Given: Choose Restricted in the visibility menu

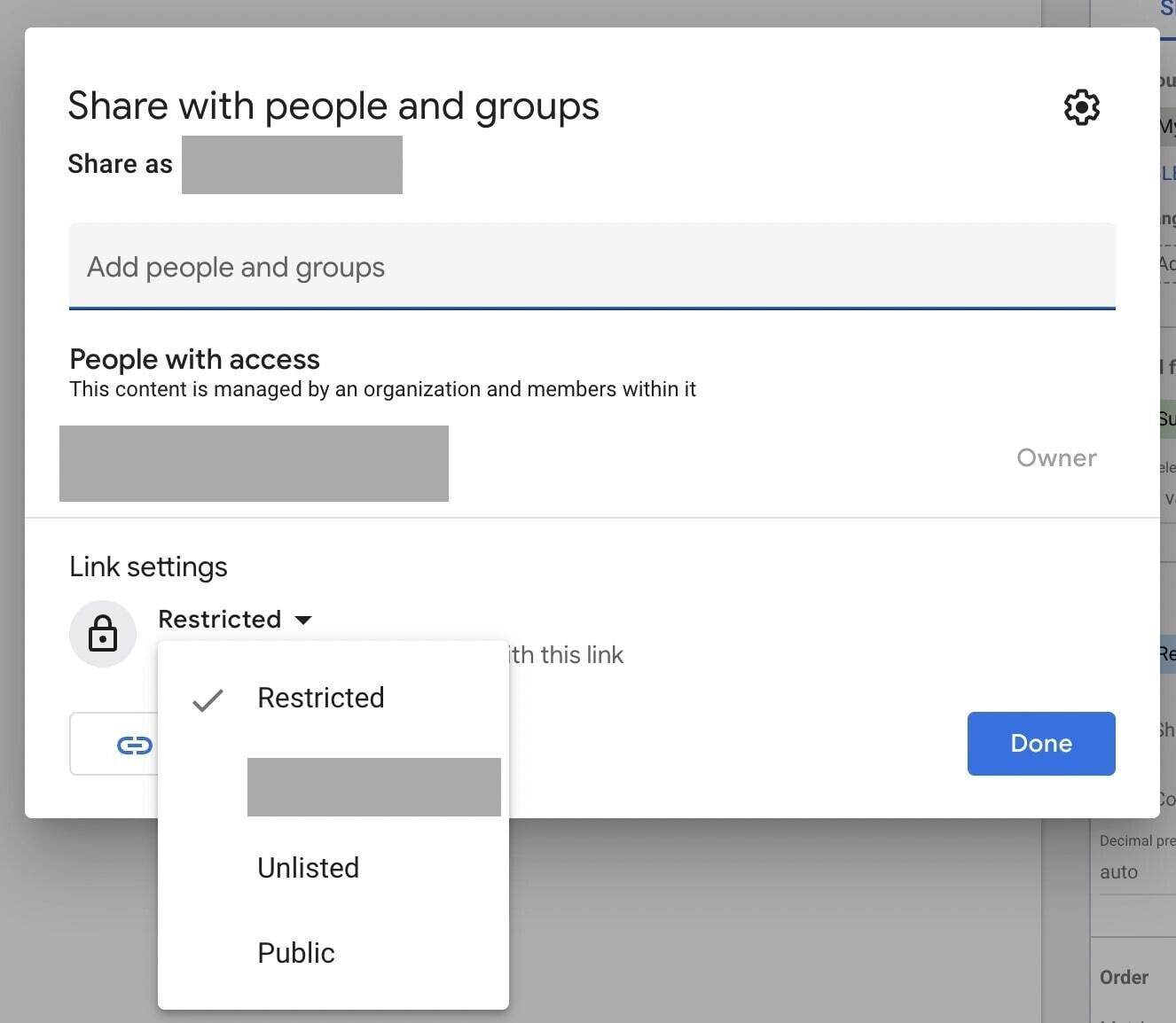Looking at the screenshot, I should [321, 698].
